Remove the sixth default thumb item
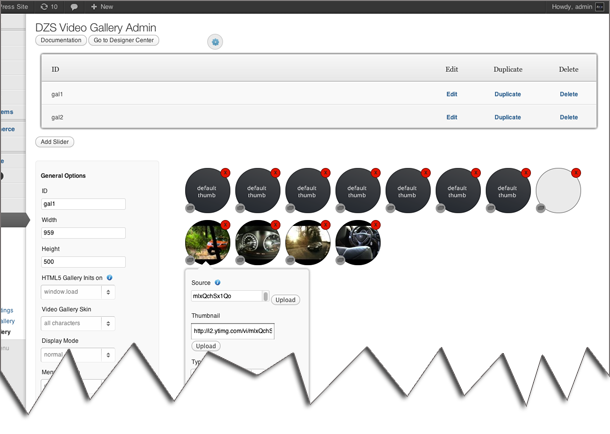 pyautogui.click(x=475, y=173)
